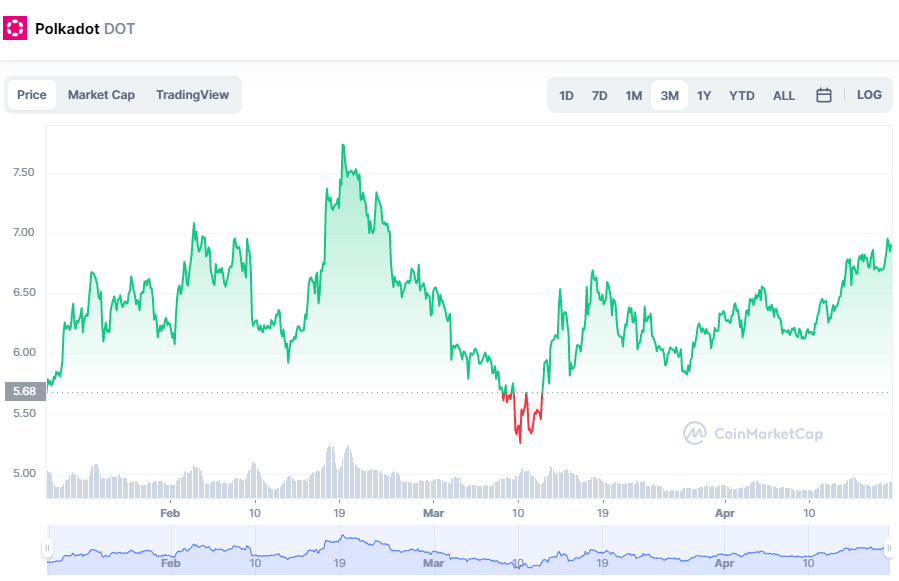Click the 5.50 y-axis label

click(24, 413)
